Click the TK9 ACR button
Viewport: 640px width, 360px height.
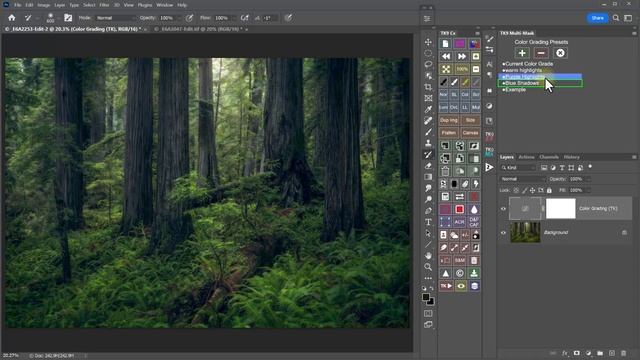click(460, 222)
